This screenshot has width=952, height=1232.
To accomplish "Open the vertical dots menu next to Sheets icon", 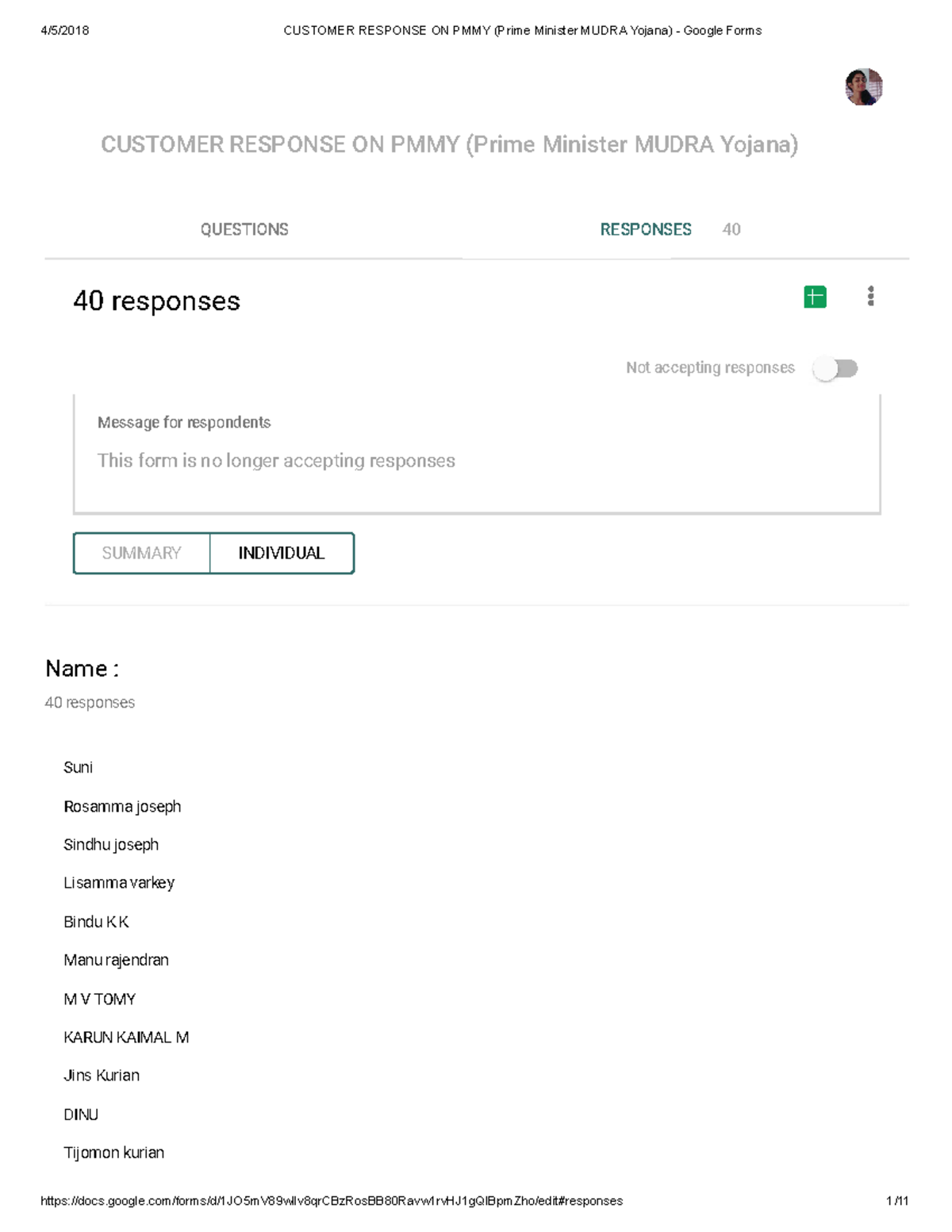I will coord(871,296).
